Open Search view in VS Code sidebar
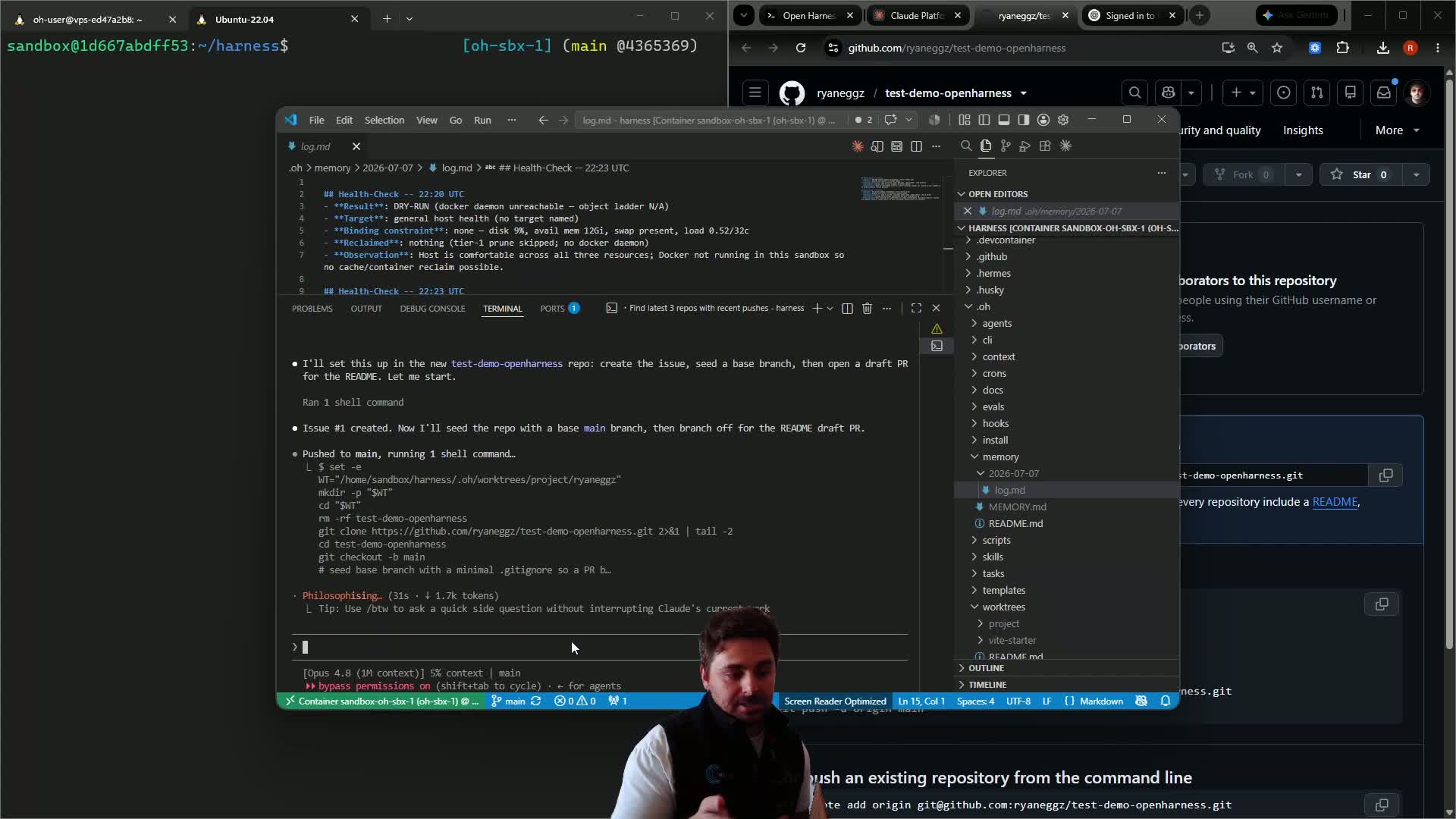Image resolution: width=1456 pixels, height=819 pixels. pos(966,146)
